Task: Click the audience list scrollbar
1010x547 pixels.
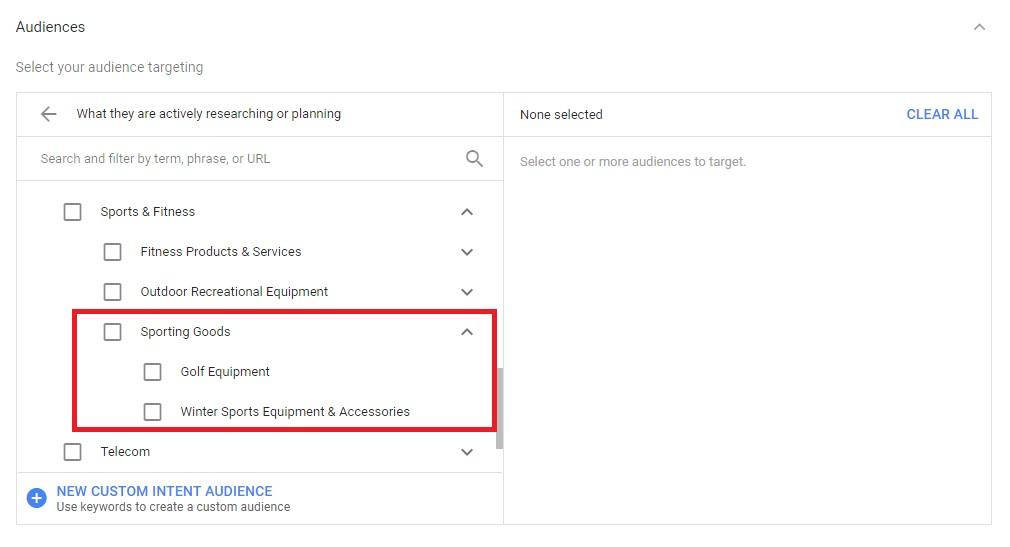Action: click(499, 408)
